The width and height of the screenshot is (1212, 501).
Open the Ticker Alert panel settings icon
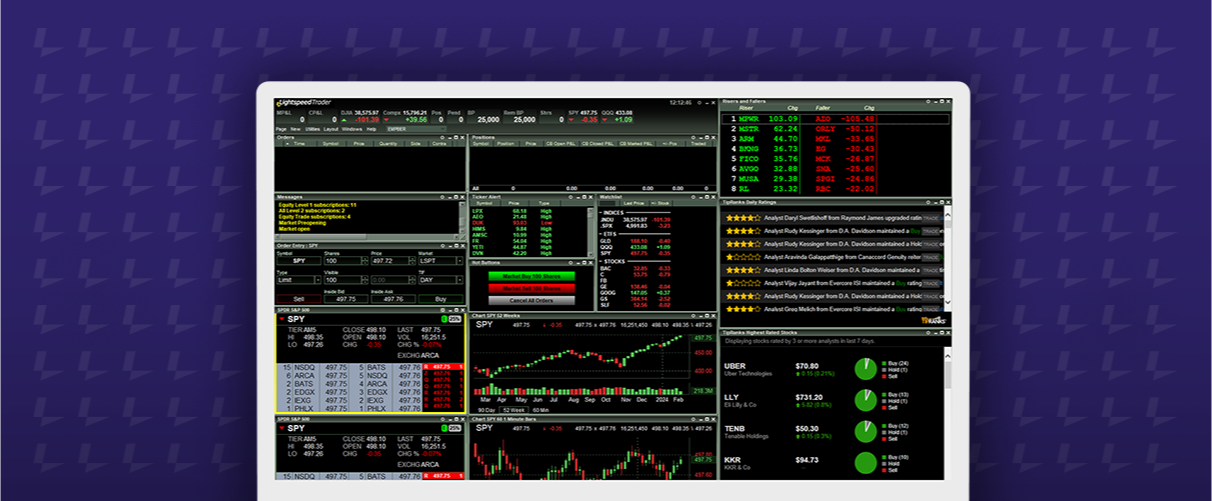(x=571, y=197)
